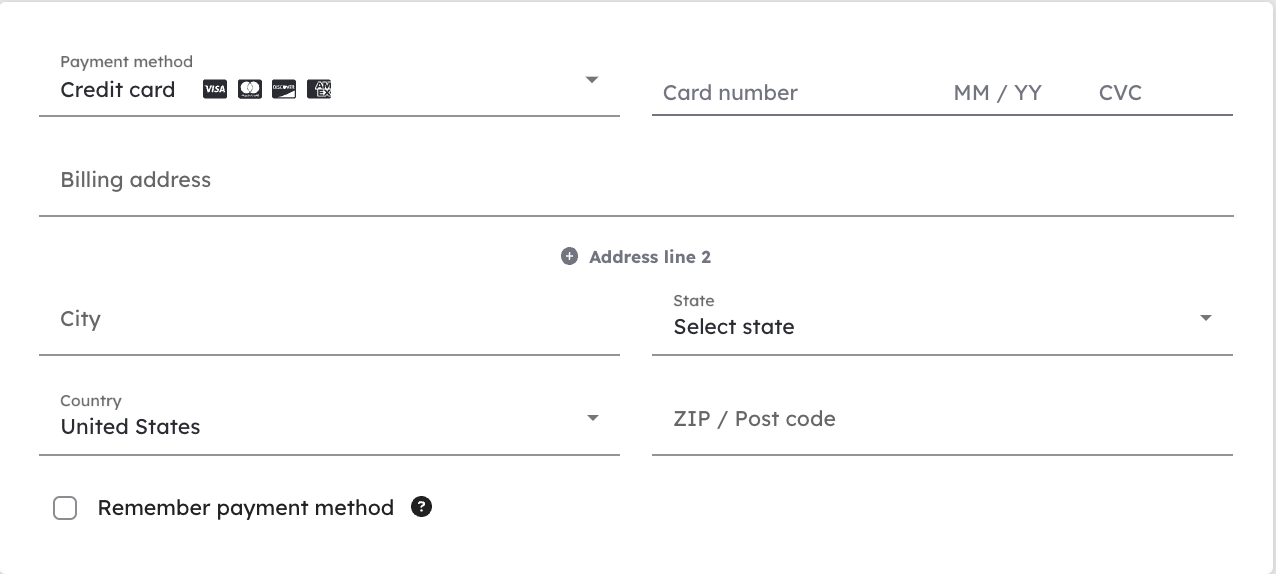Enable the Remember payment method checkbox

point(65,508)
